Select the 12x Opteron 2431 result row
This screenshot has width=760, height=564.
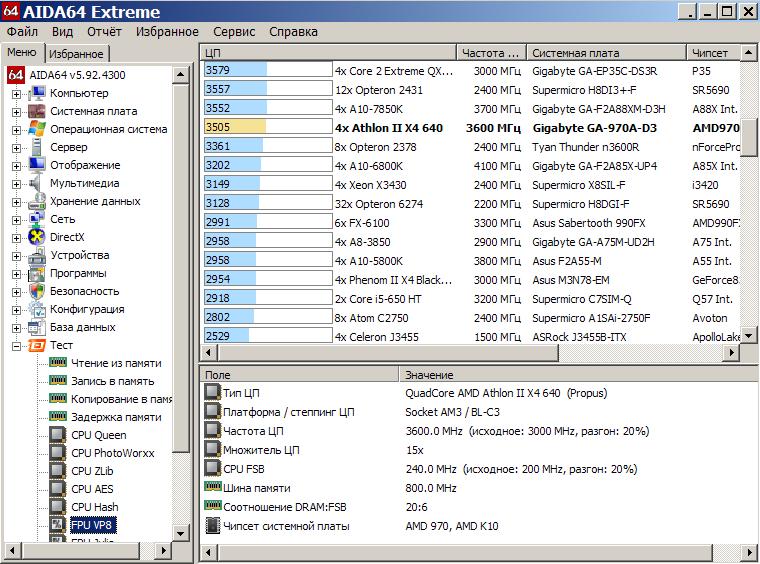pyautogui.click(x=472, y=90)
